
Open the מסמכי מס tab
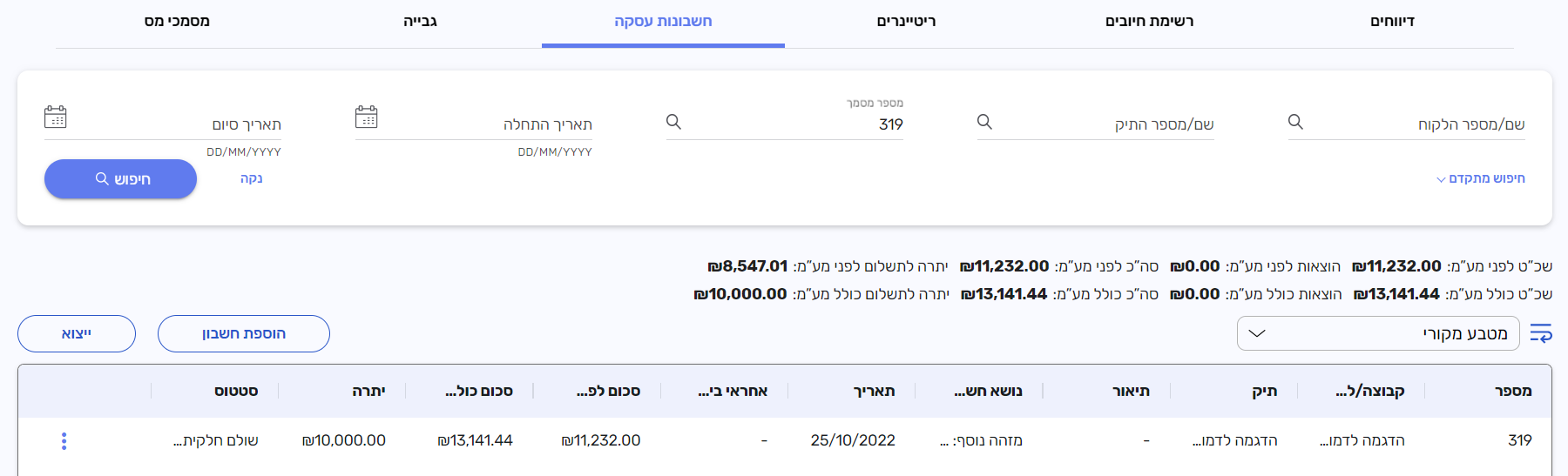(177, 21)
